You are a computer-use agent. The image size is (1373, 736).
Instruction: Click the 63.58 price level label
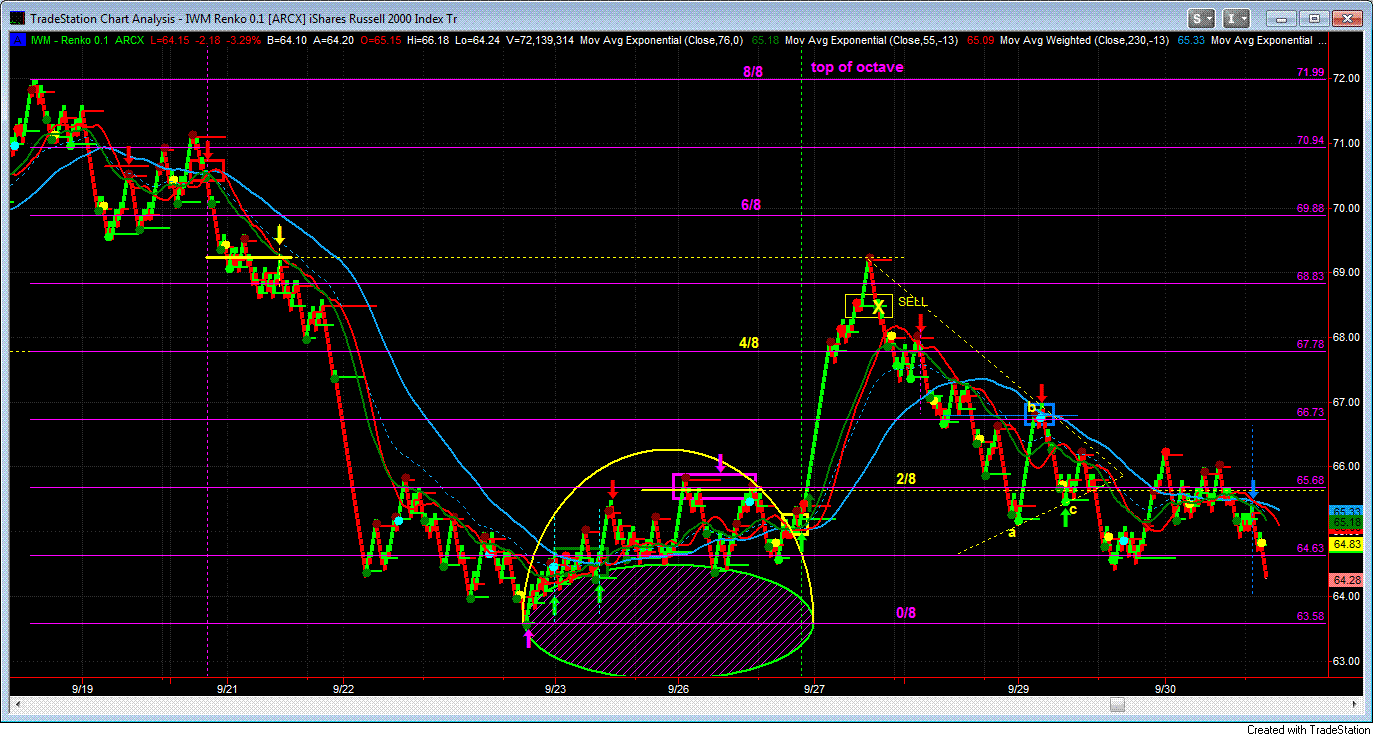click(1310, 616)
